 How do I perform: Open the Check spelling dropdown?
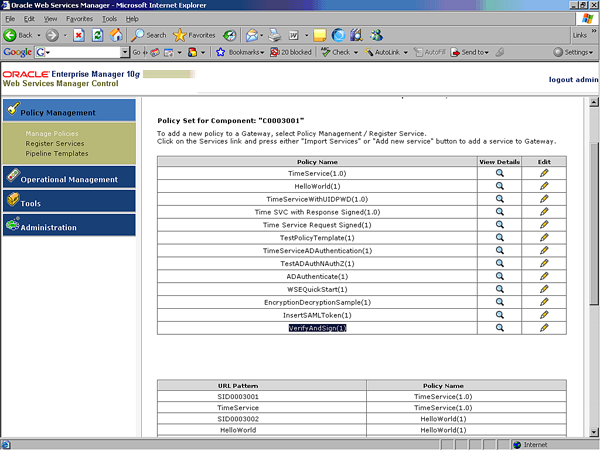(x=356, y=52)
